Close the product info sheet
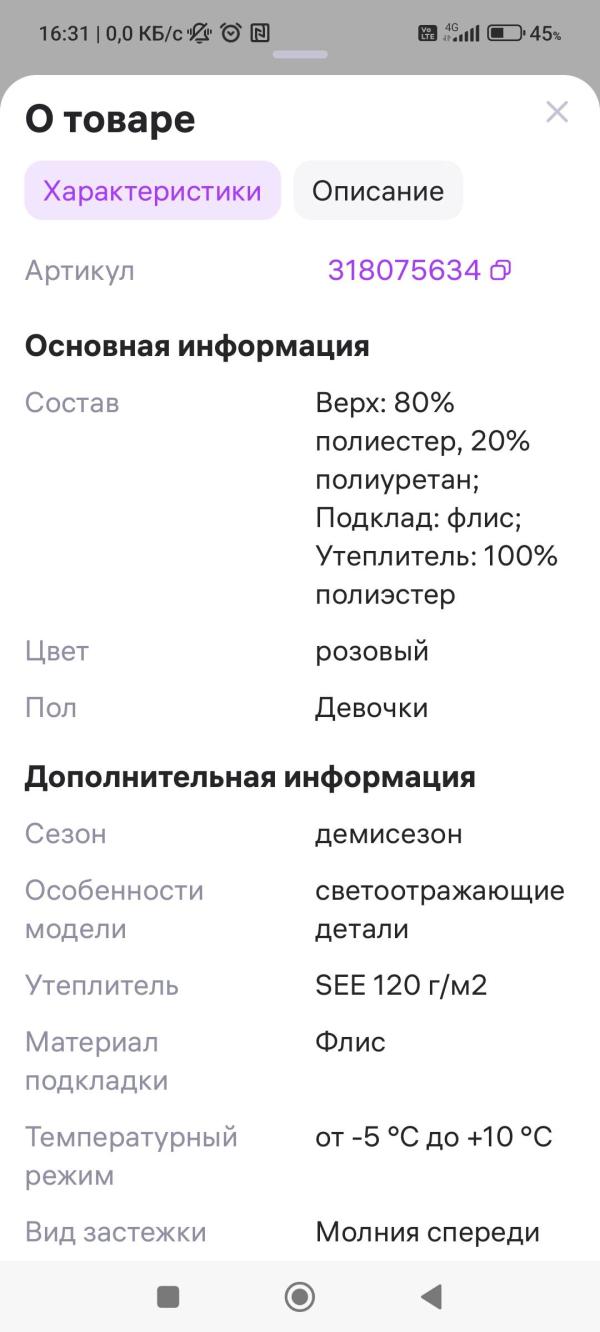 pyautogui.click(x=557, y=112)
